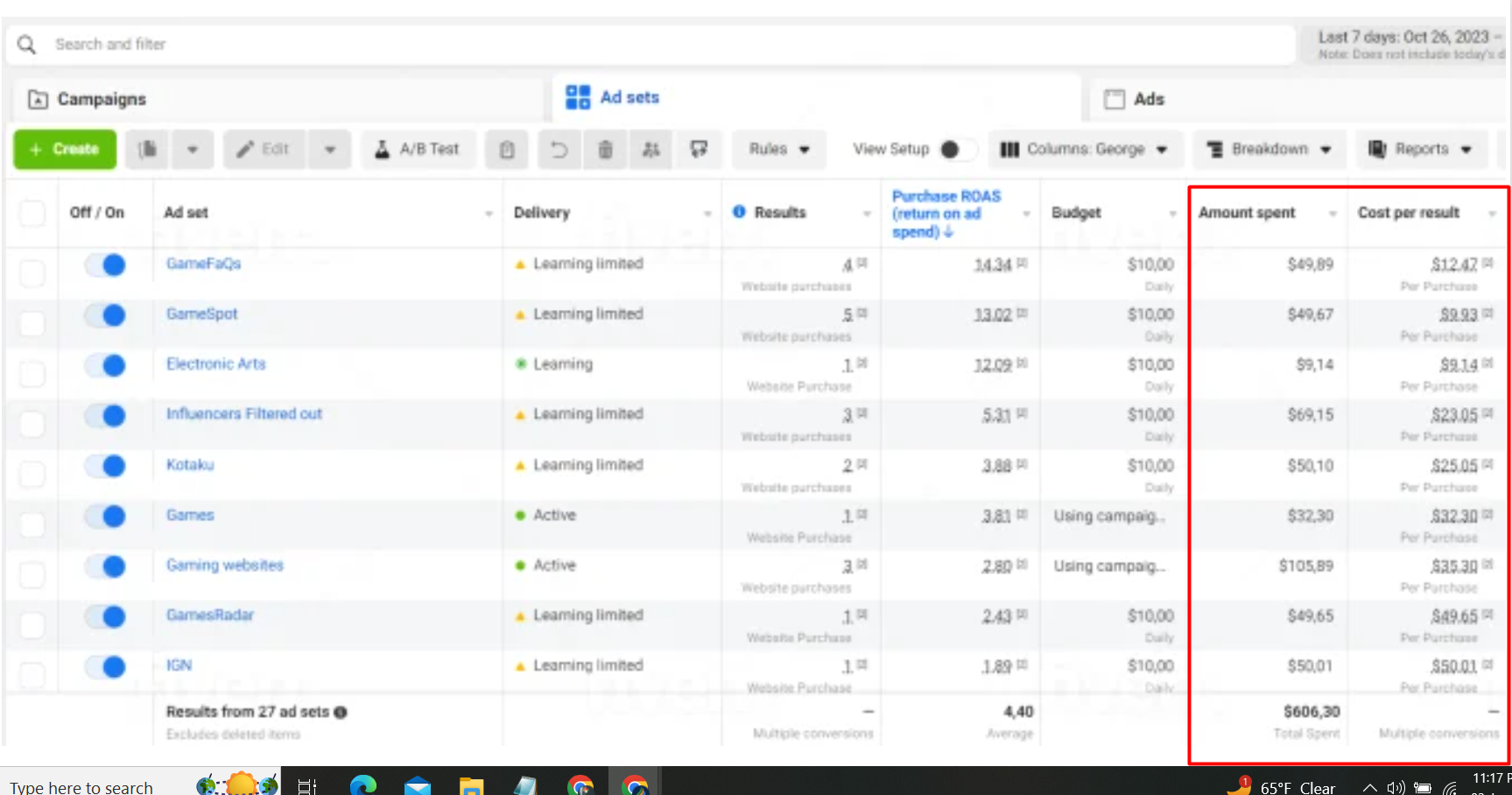Check the Kotaku row checkbox

pos(32,474)
